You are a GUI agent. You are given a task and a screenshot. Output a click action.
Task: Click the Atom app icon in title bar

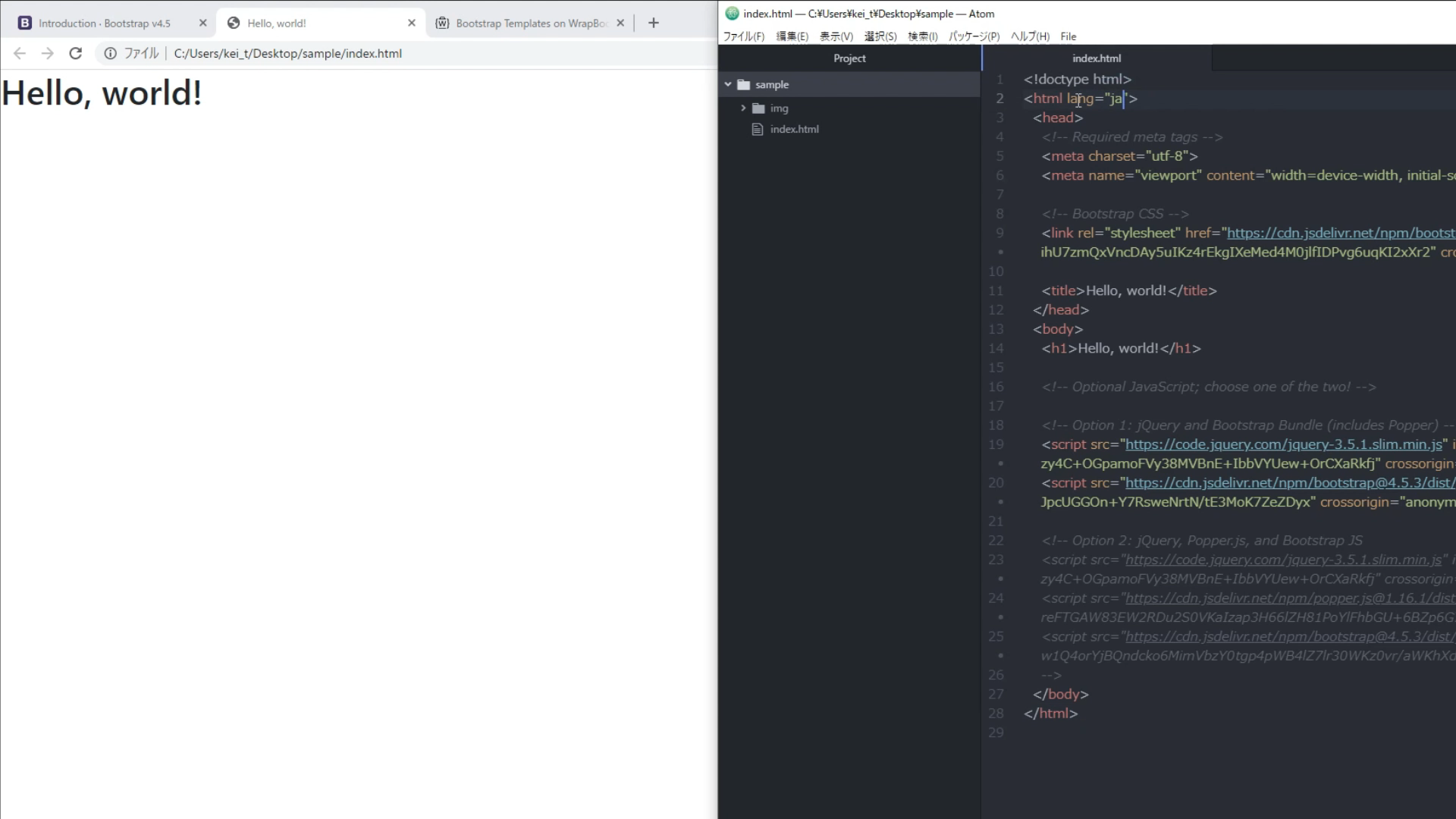(732, 13)
